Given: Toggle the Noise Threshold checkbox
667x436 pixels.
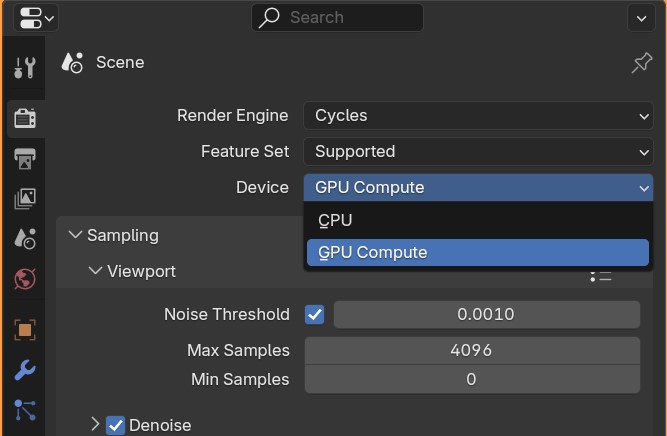Looking at the screenshot, I should click(314, 314).
